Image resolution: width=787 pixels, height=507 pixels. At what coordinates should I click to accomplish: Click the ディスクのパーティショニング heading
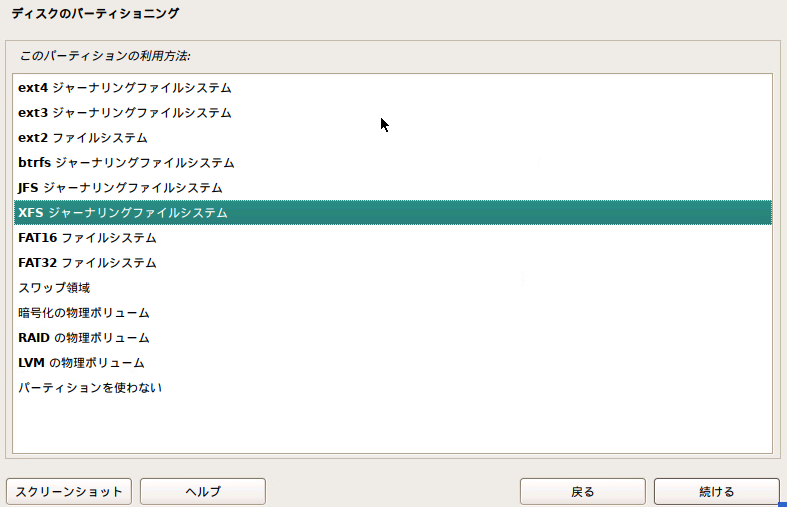(95, 14)
